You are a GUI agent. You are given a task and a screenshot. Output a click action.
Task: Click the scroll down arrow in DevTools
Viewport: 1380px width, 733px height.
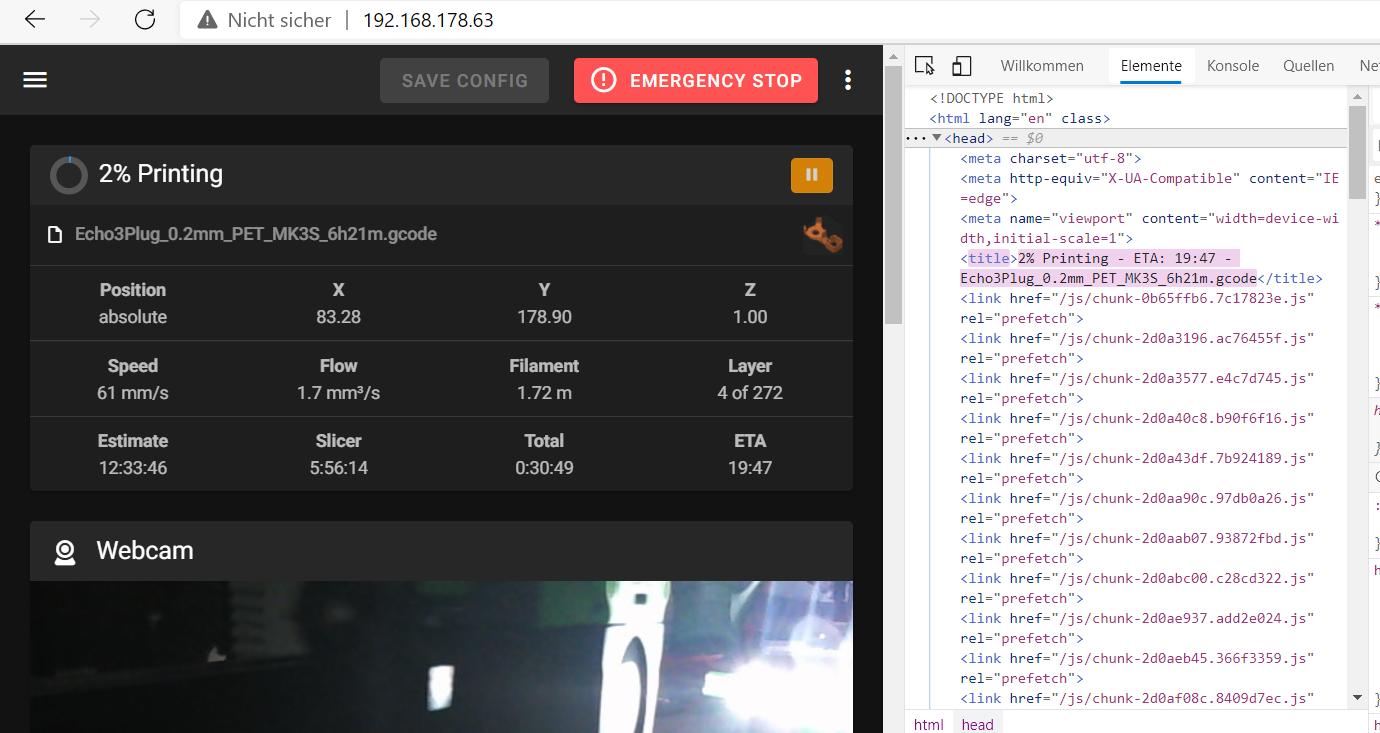click(1357, 697)
